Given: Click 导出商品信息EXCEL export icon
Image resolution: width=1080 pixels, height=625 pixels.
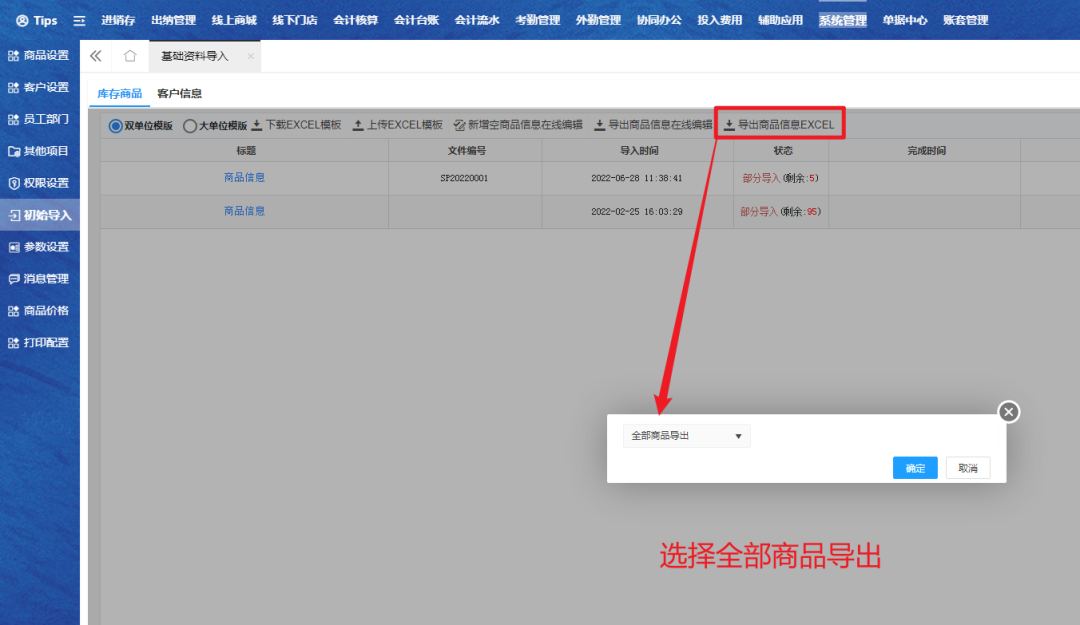Looking at the screenshot, I should tap(729, 125).
